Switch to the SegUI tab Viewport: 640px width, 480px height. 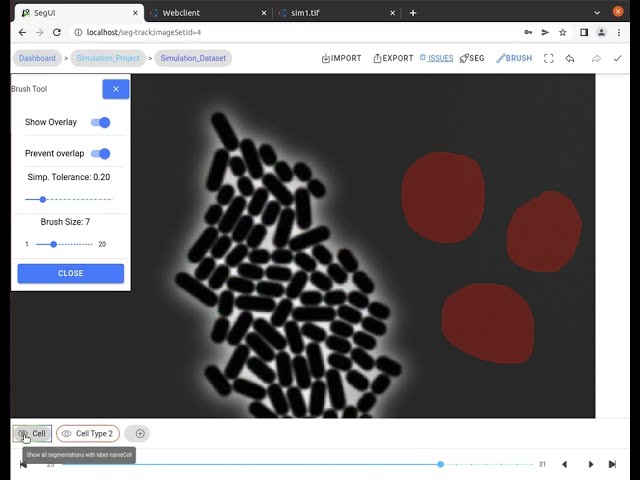pyautogui.click(x=80, y=13)
